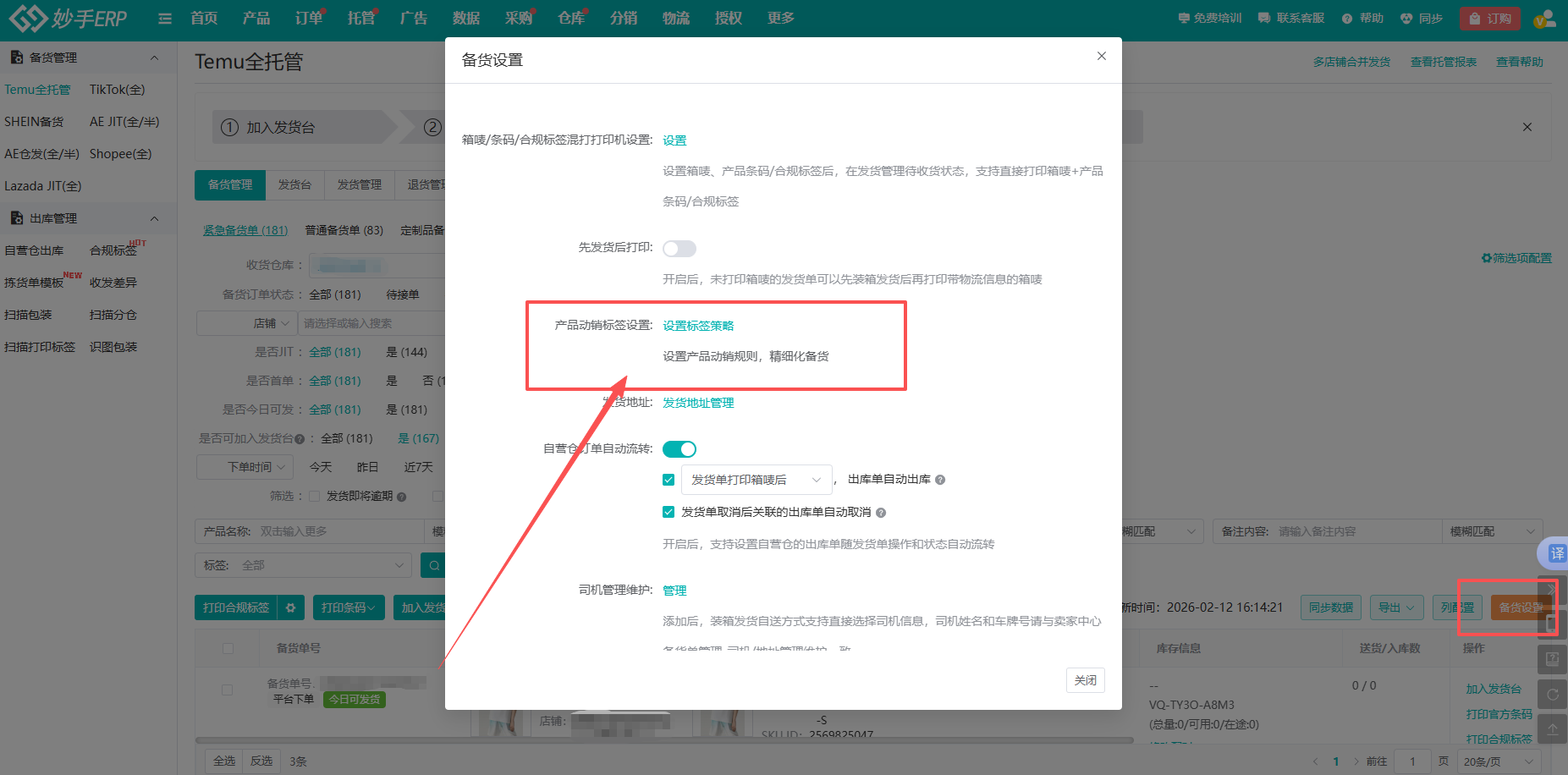Switch to the 发货台 tab

click(294, 184)
